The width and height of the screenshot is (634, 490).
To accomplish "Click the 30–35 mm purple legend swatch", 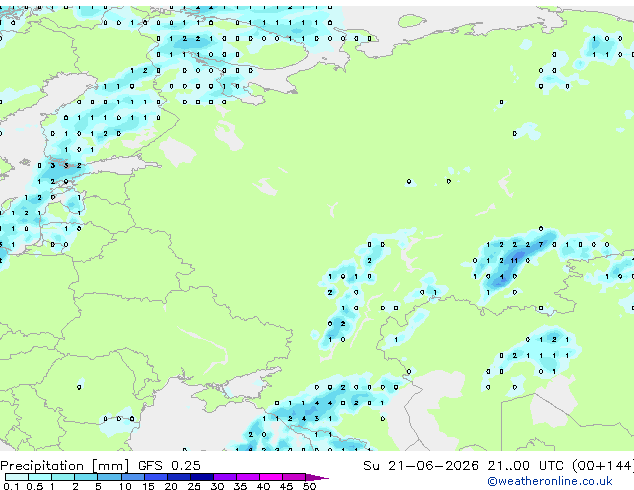I will (225, 477).
